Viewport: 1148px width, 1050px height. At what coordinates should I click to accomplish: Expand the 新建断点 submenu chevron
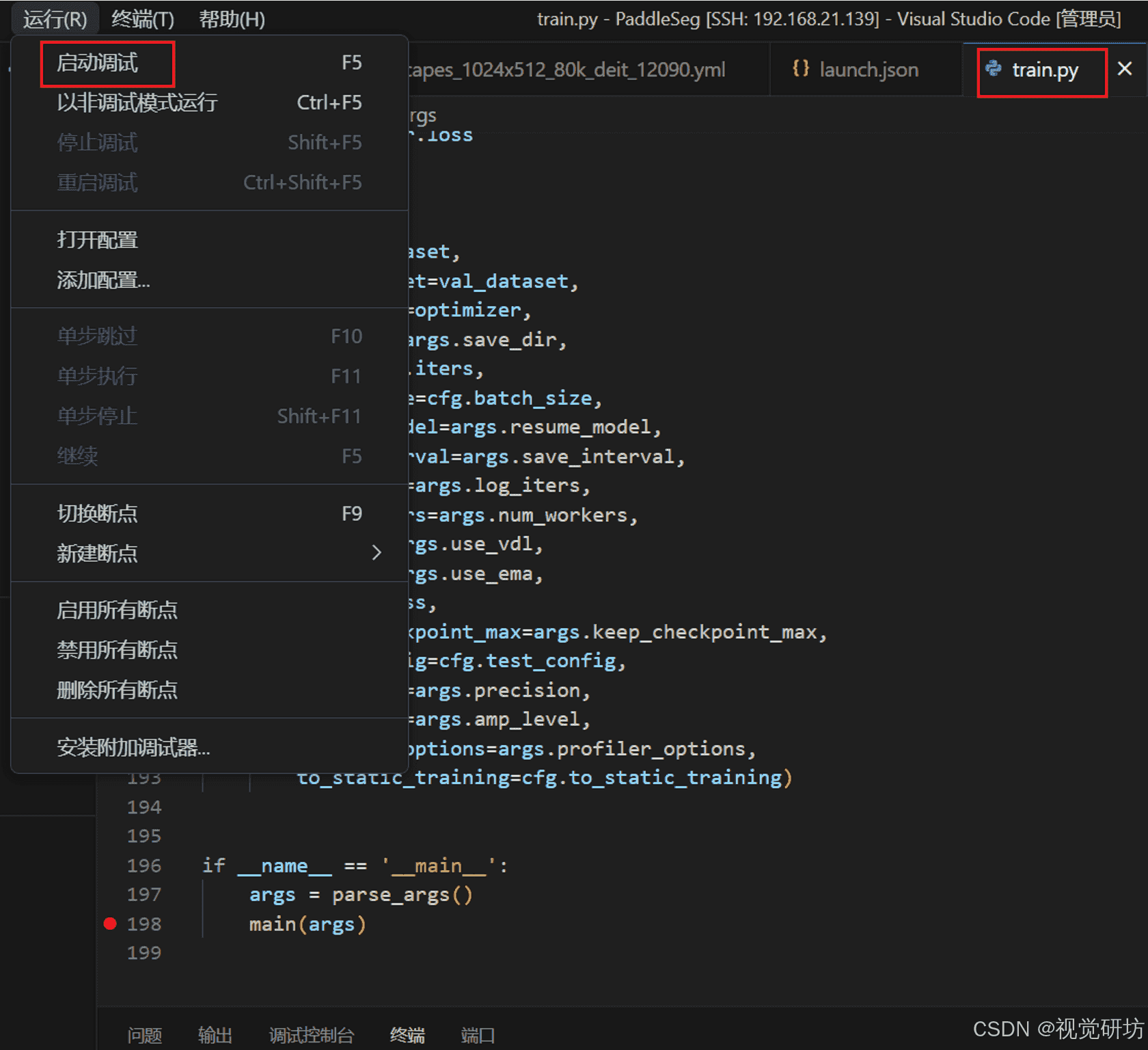tap(377, 553)
